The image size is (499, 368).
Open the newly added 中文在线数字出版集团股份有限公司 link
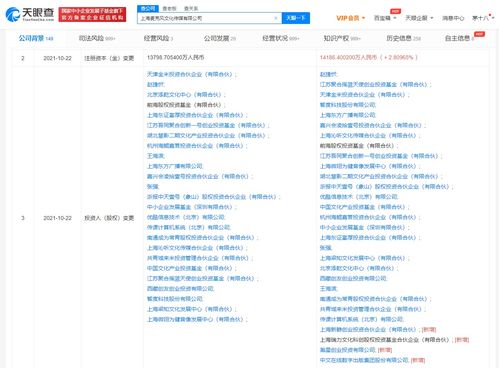(x=364, y=360)
